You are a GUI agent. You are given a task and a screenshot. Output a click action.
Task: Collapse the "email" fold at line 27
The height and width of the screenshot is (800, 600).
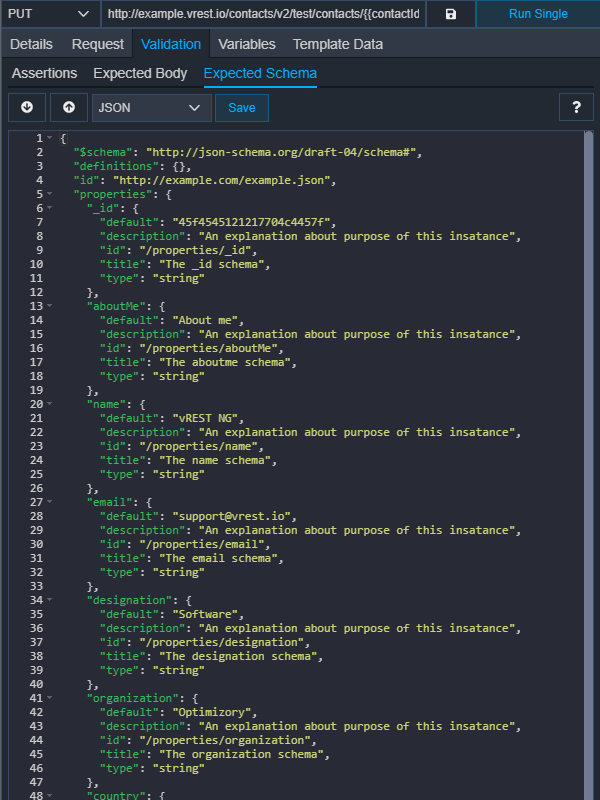(x=49, y=502)
